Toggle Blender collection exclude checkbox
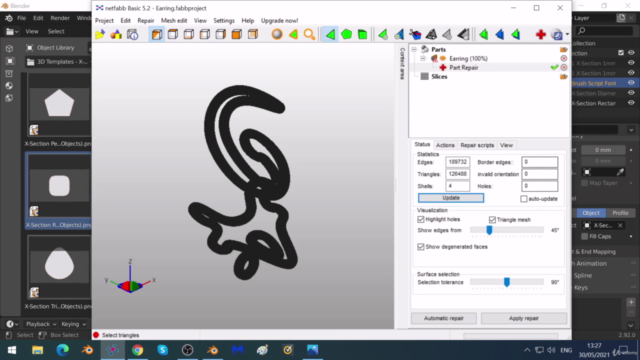 (621, 53)
